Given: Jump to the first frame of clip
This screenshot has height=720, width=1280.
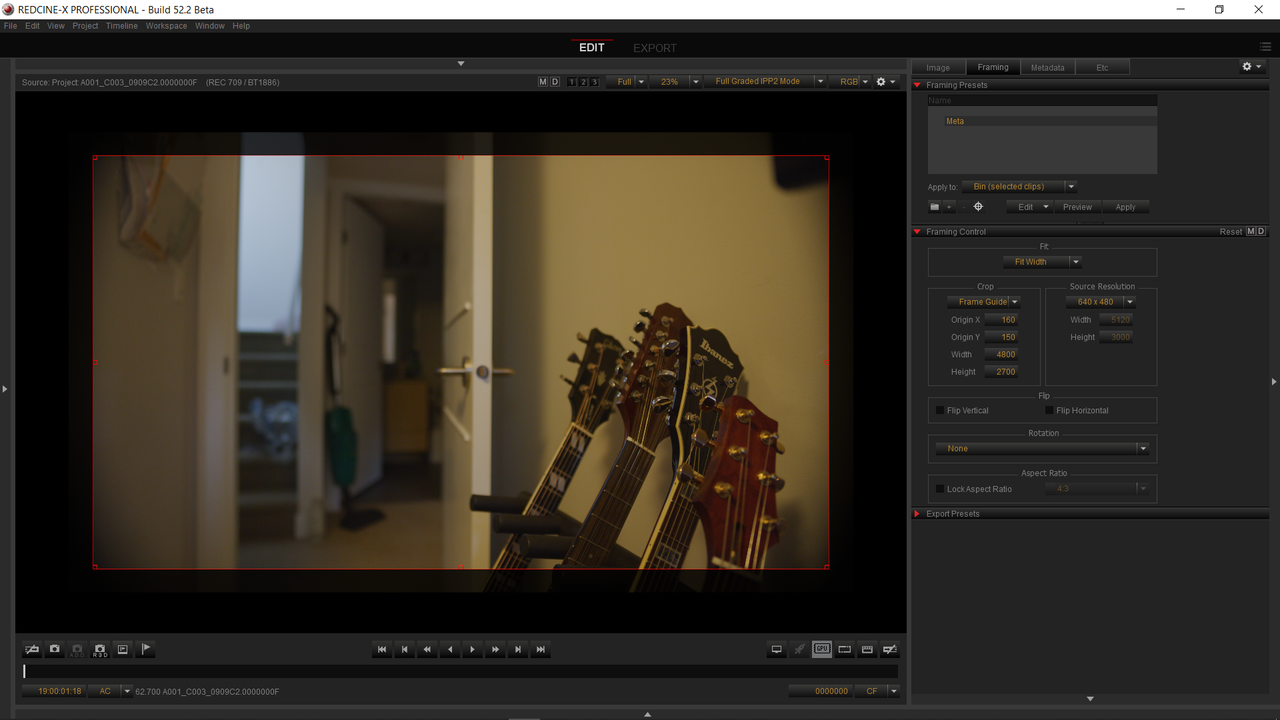Looking at the screenshot, I should (382, 650).
